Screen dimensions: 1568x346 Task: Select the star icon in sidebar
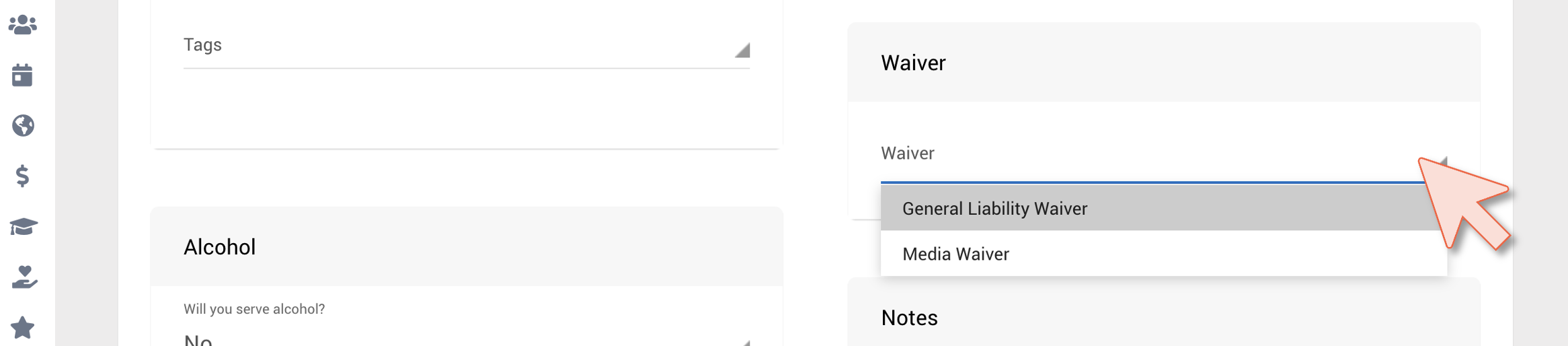(23, 327)
